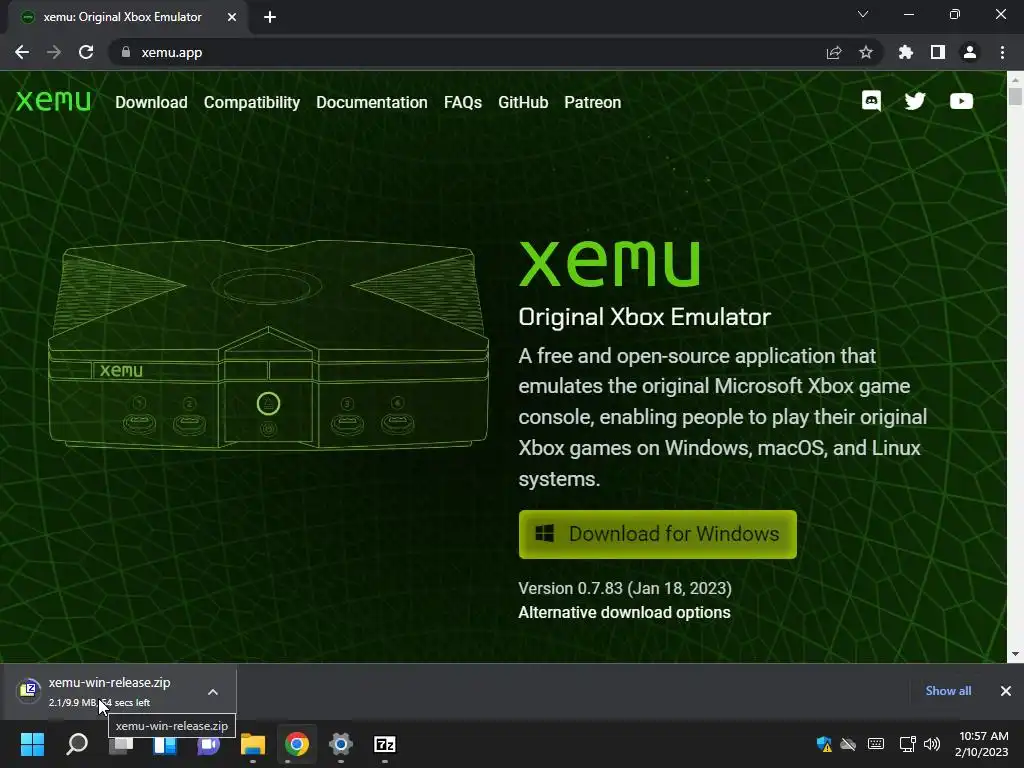Open Settings gear on taskbar
This screenshot has width=1024, height=768.
340,744
